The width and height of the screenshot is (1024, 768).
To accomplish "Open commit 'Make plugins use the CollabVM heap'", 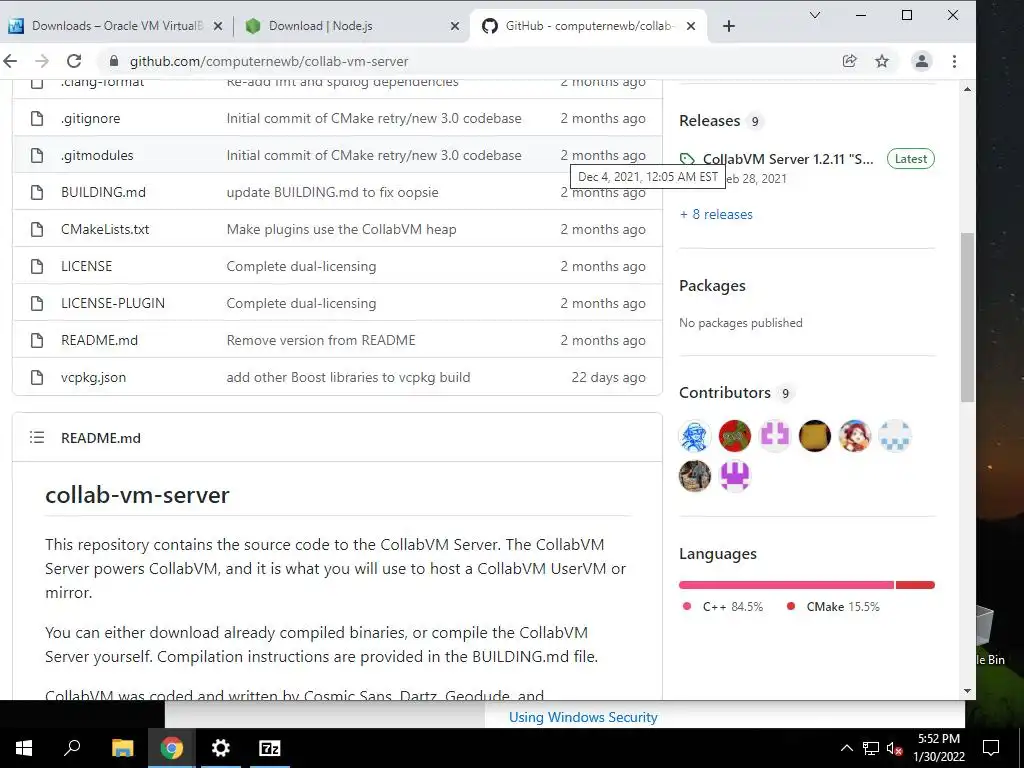I will point(342,229).
